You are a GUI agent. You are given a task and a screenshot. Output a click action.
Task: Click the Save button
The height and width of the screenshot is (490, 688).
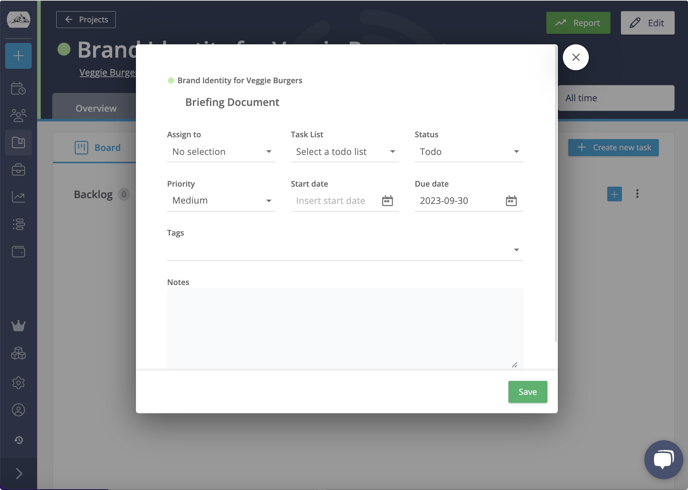click(x=527, y=392)
